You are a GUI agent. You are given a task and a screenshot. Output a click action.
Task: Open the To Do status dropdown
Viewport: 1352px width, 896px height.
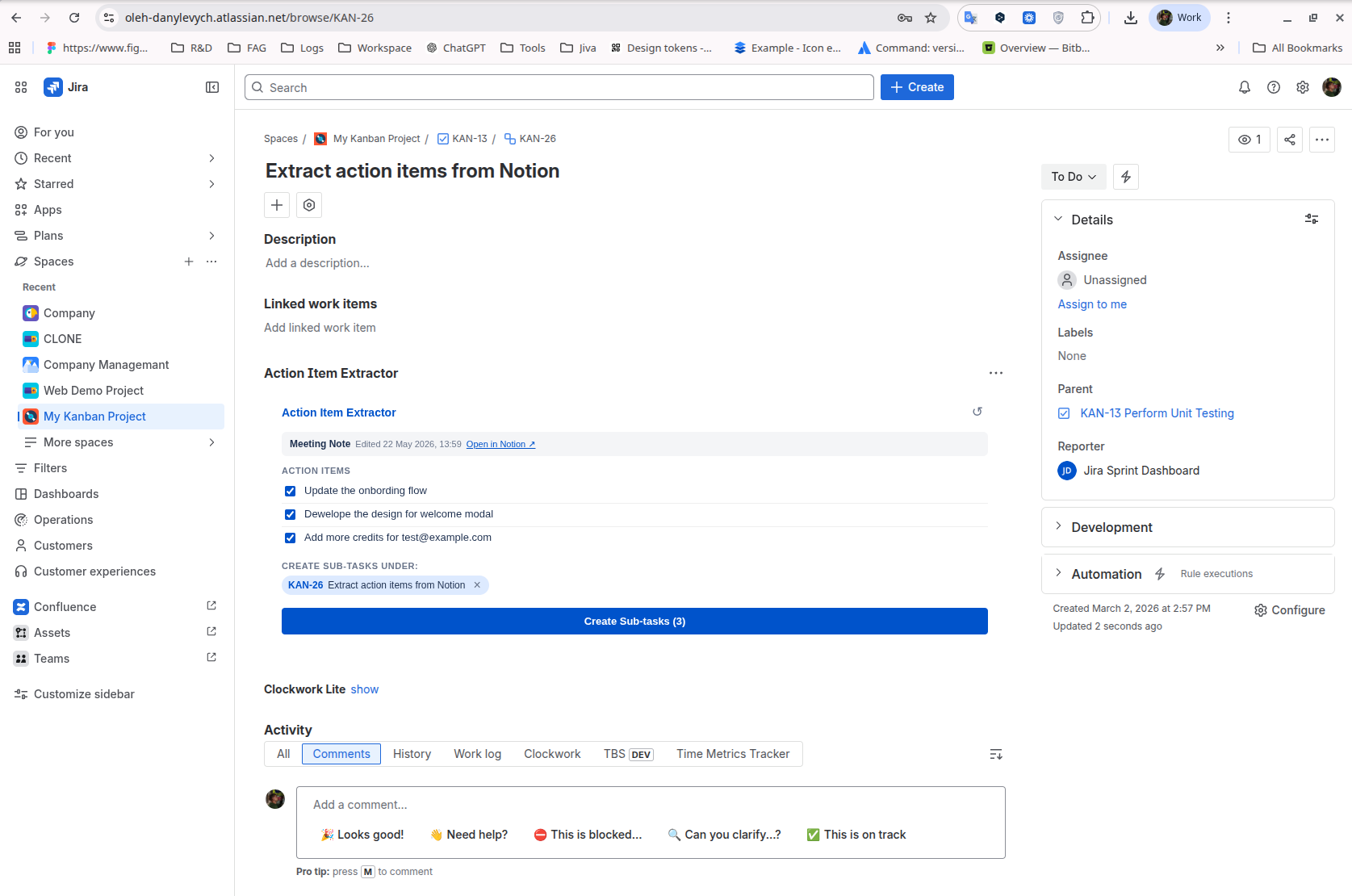(x=1074, y=177)
